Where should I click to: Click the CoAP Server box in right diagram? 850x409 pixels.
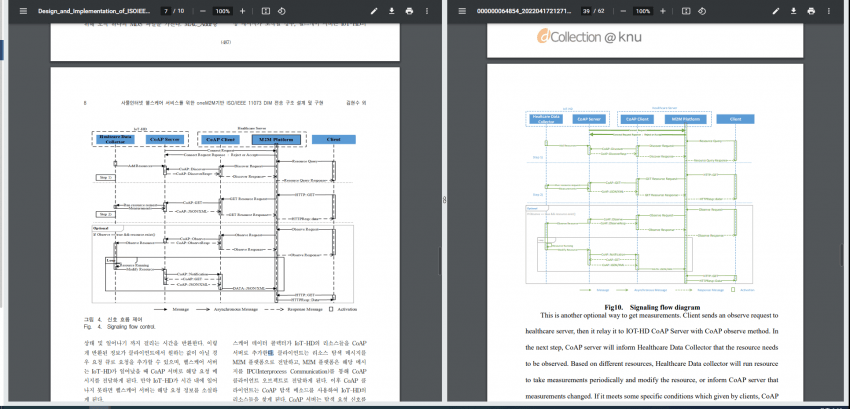coord(589,119)
